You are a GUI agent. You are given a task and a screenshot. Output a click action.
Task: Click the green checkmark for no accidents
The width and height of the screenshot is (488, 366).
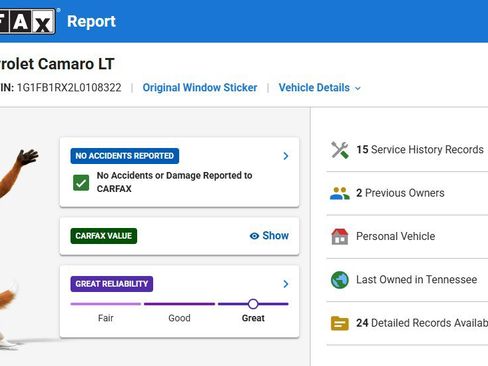[81, 183]
